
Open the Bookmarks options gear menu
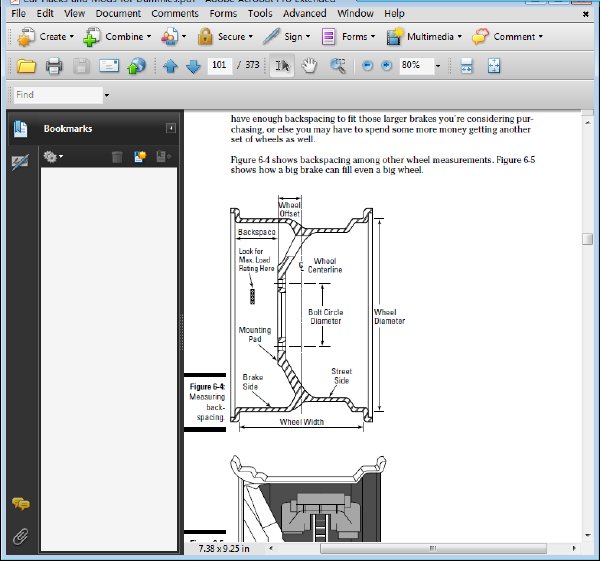53,157
